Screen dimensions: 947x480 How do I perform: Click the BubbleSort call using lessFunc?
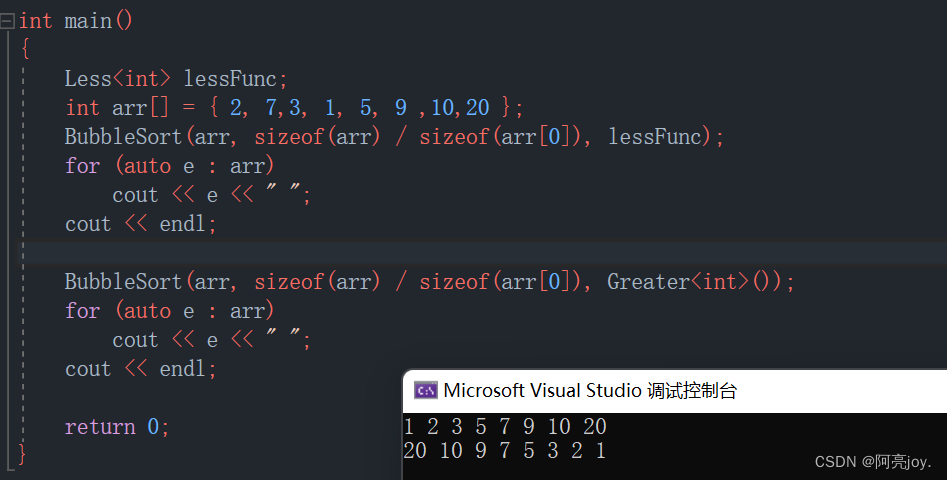394,137
